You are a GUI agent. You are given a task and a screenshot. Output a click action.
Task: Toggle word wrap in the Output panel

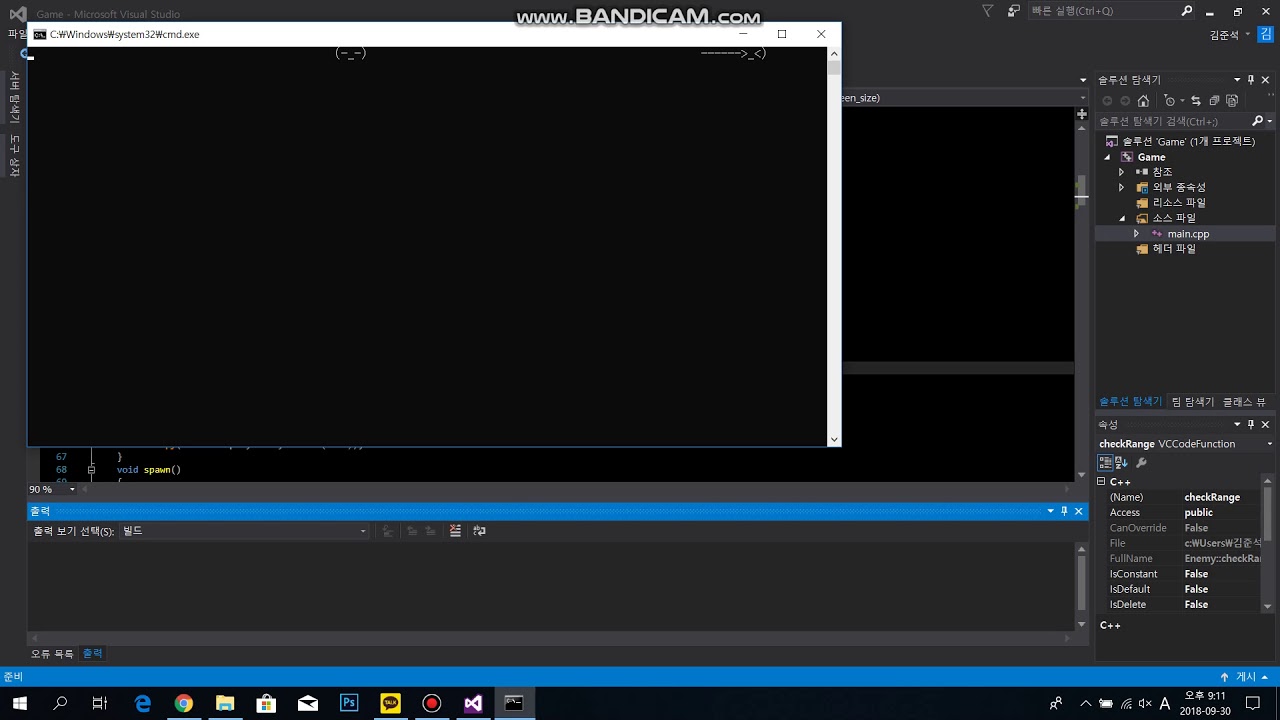tap(479, 531)
